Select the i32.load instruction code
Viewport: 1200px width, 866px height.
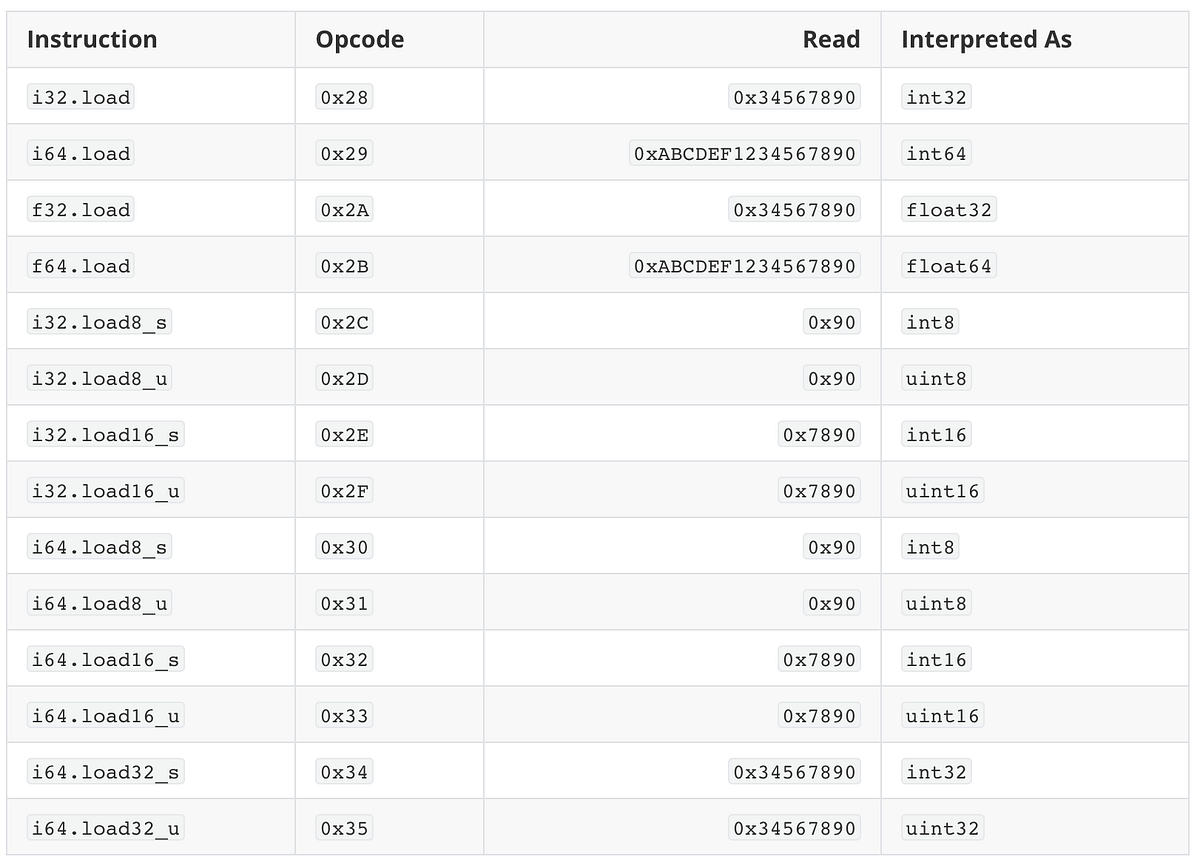click(x=81, y=97)
